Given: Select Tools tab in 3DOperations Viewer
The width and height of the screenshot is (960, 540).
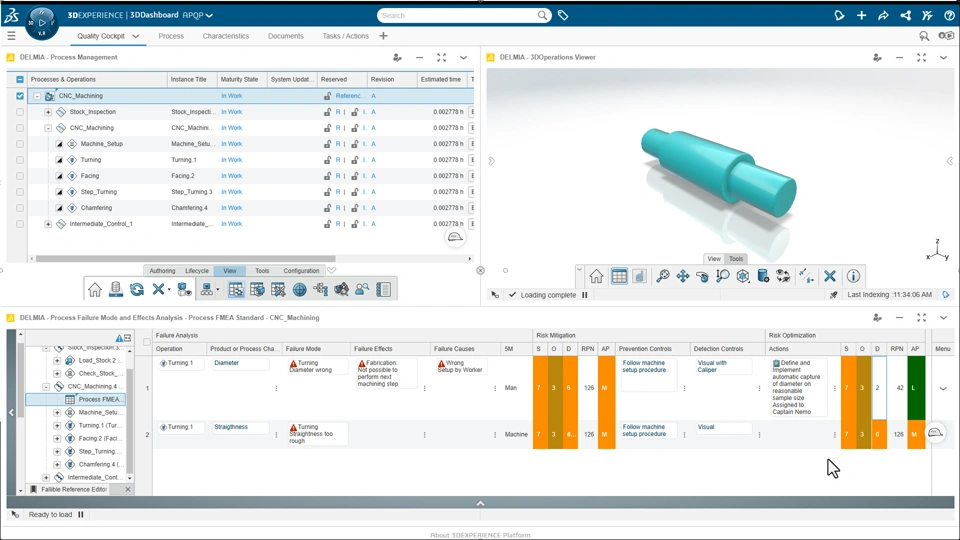Looking at the screenshot, I should (736, 259).
